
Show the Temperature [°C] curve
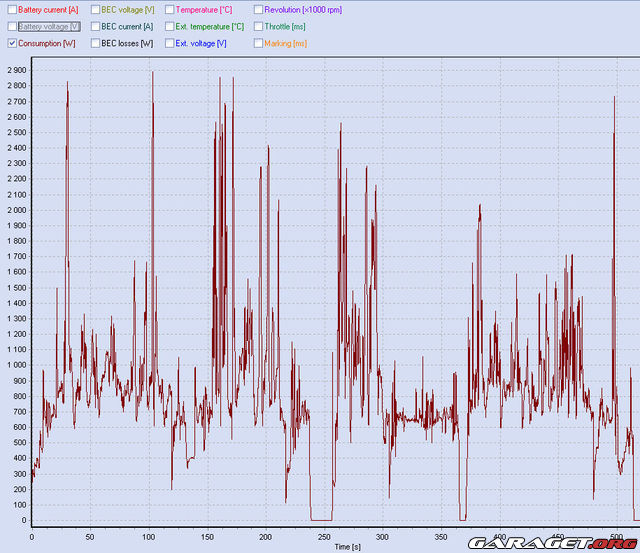(169, 9)
